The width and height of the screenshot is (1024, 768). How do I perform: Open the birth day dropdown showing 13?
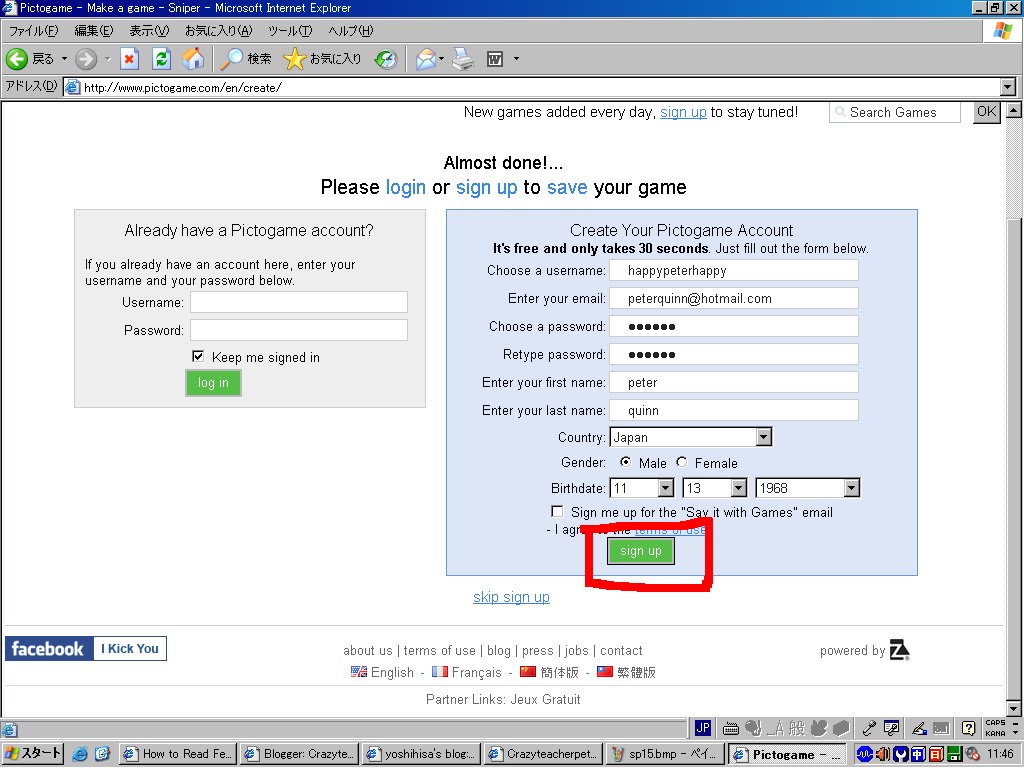(714, 488)
